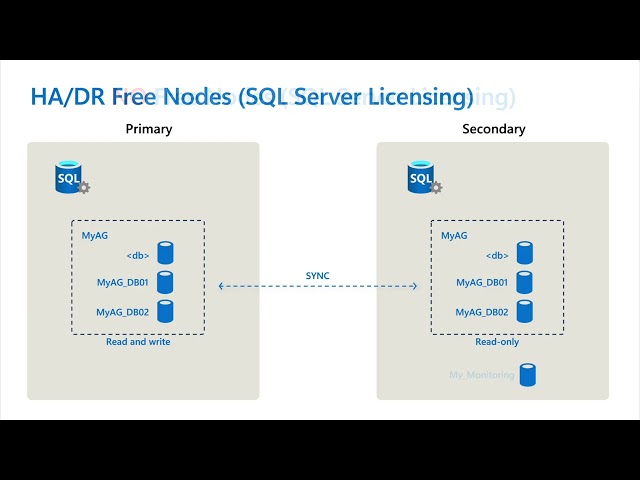Select the <db> cylinder icon in Primary MyAG
Image resolution: width=640 pixels, height=480 pixels.
coord(165,253)
